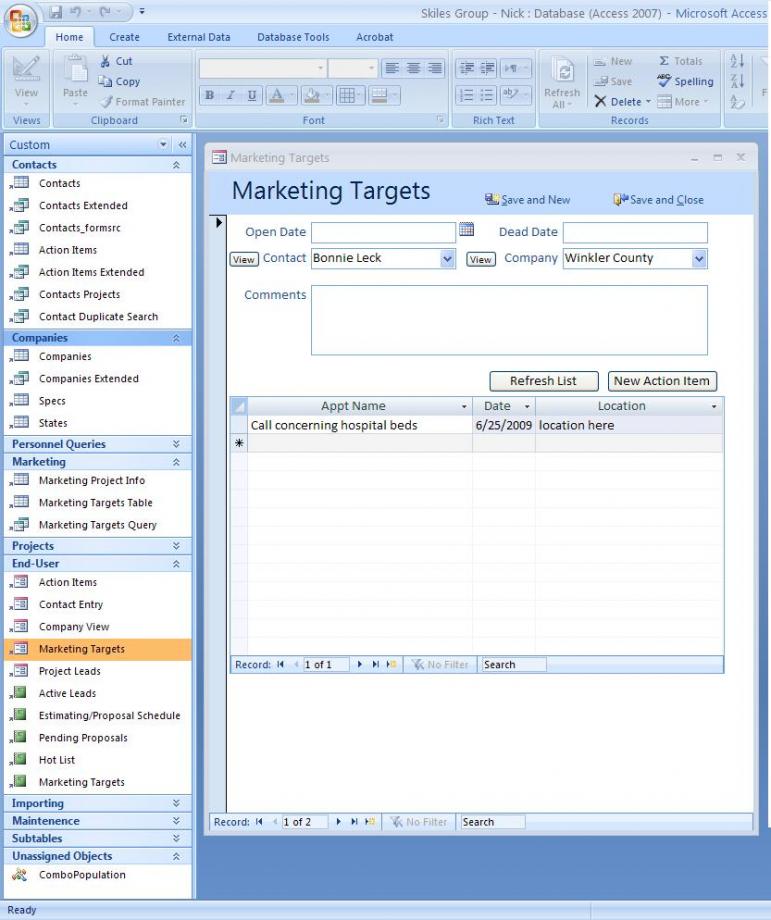Align text left
The image size is (771, 920).
pyautogui.click(x=392, y=68)
